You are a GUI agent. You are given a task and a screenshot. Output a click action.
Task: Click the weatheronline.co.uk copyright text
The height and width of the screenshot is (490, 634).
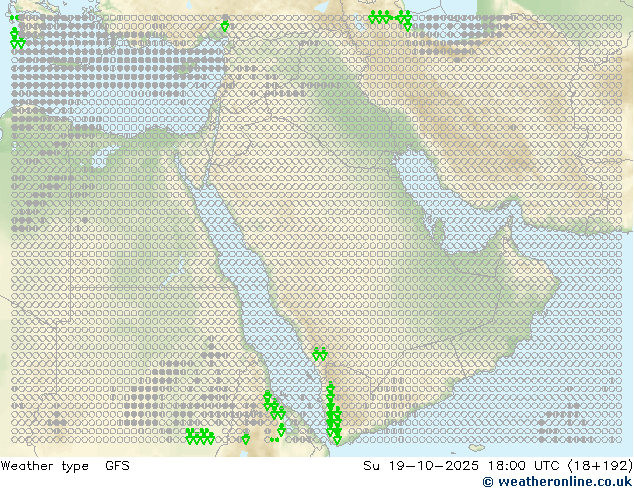click(558, 482)
